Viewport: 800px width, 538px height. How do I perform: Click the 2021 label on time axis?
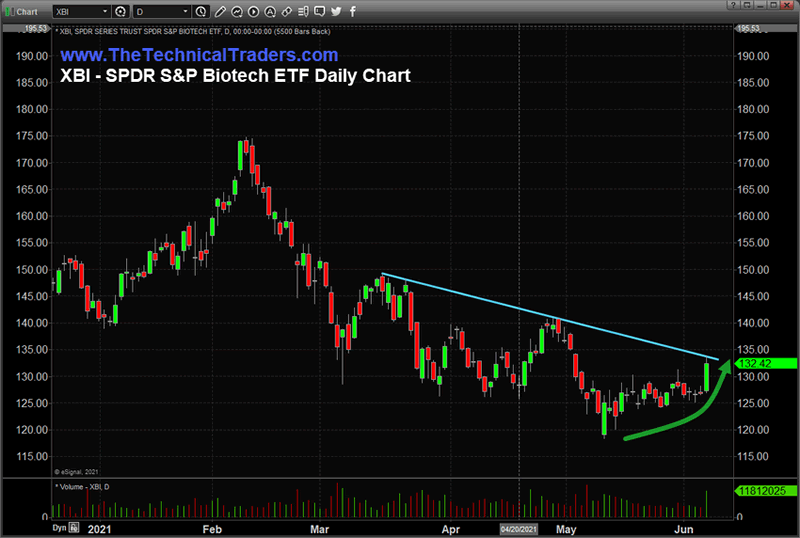99,529
